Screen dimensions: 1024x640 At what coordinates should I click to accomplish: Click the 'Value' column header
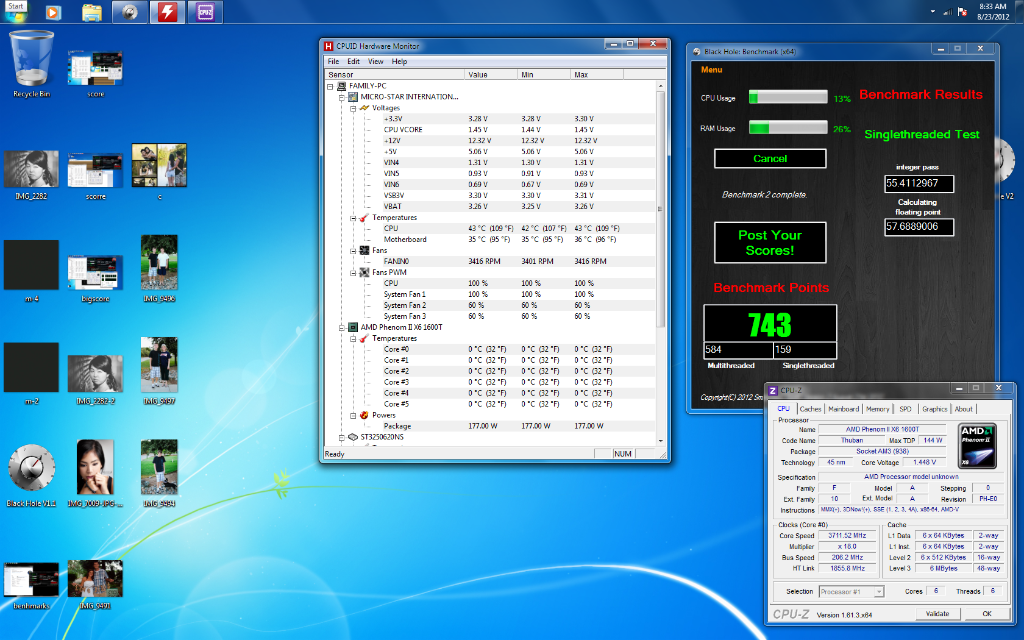(x=491, y=74)
